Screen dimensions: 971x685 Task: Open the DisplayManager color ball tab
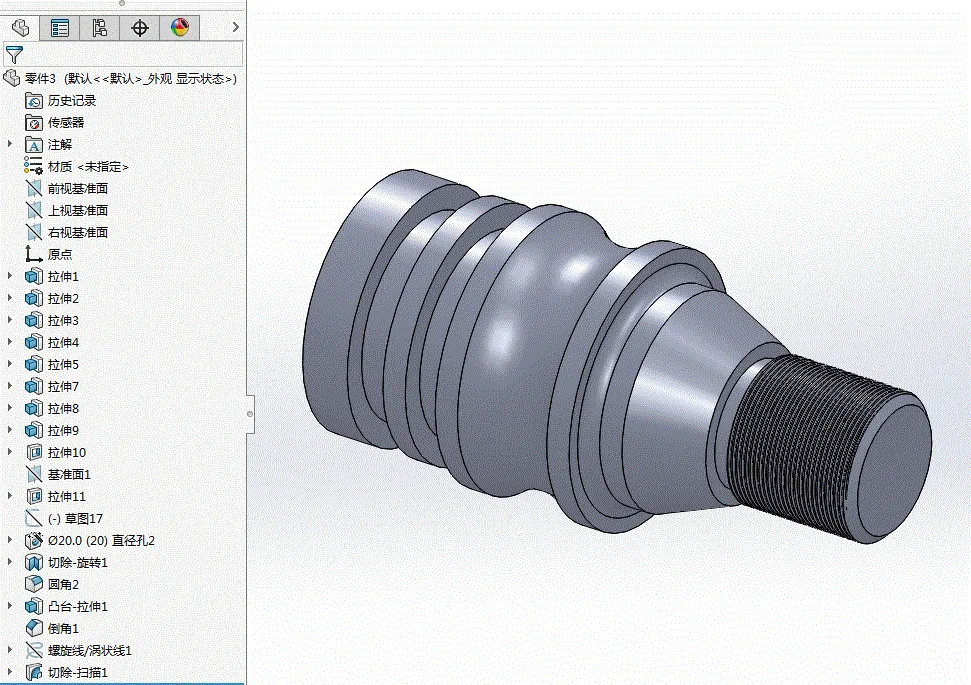coord(180,28)
